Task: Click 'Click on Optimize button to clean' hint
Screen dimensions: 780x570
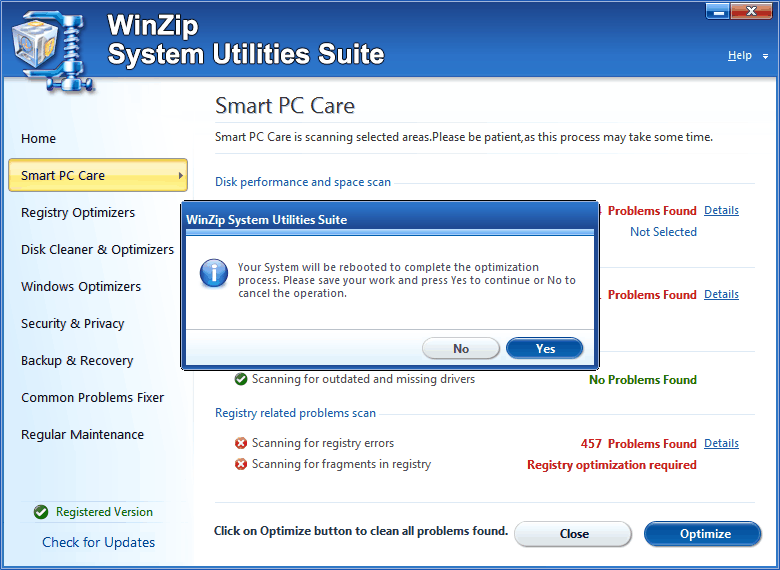Action: tap(361, 531)
